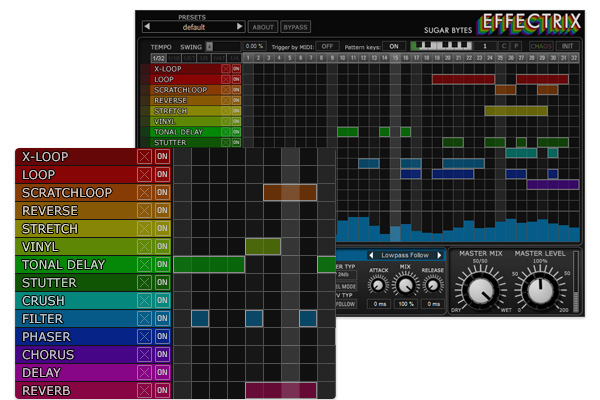Clear the CHORUS track with the X icon
This screenshot has height=400, width=600.
[x=144, y=354]
